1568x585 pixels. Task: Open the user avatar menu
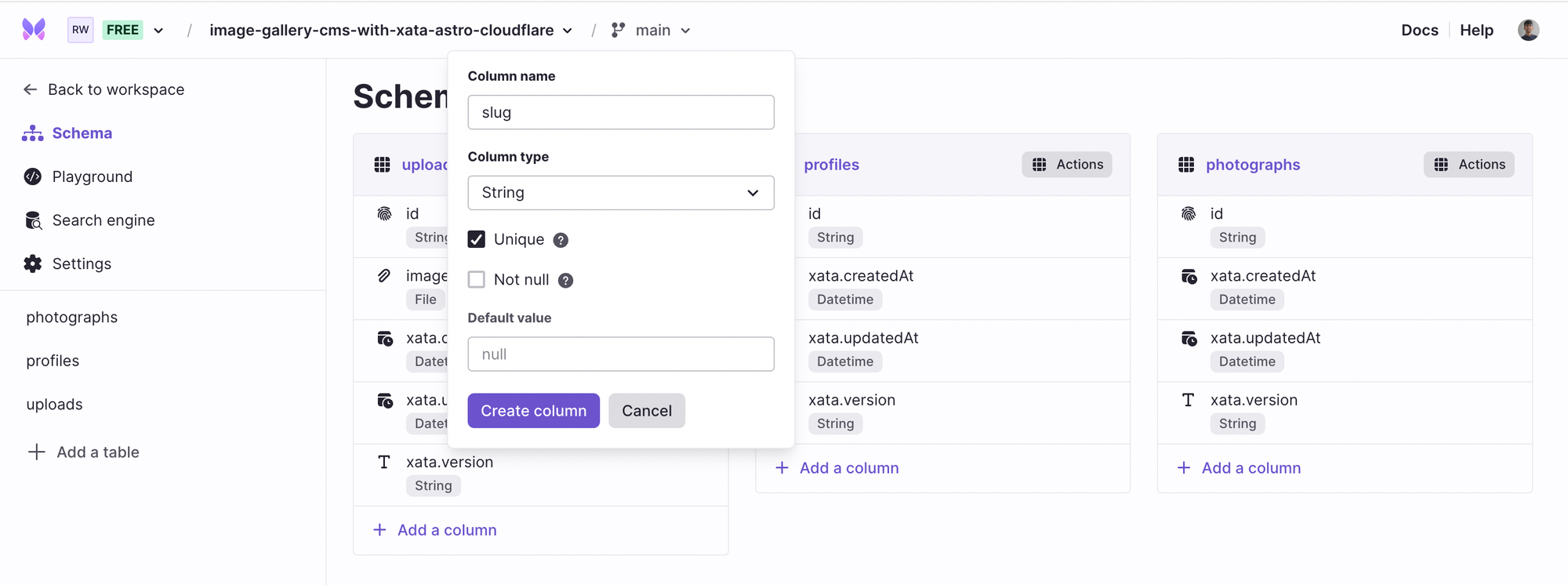click(1528, 30)
